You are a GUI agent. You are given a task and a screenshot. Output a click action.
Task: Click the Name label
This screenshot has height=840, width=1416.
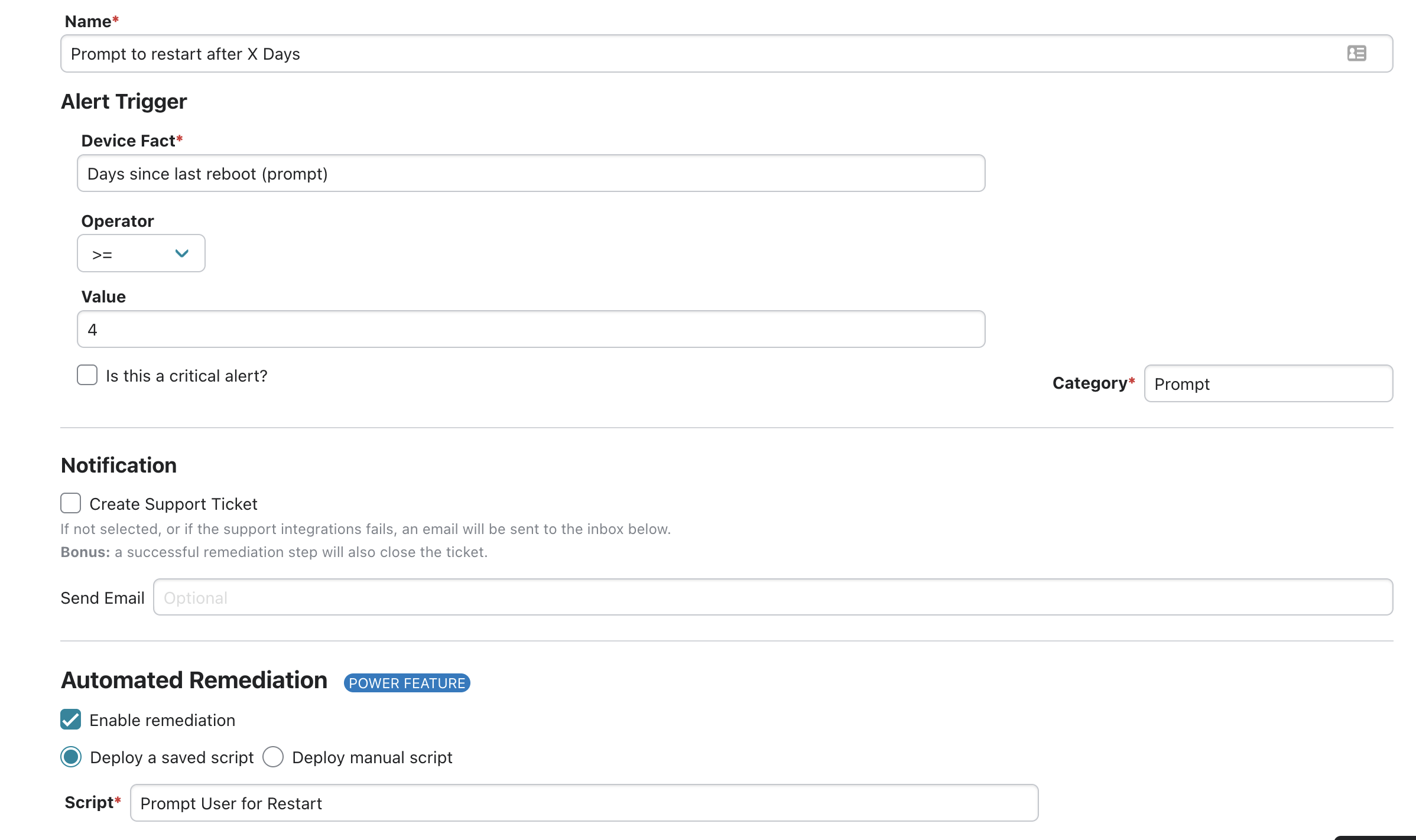coord(92,21)
